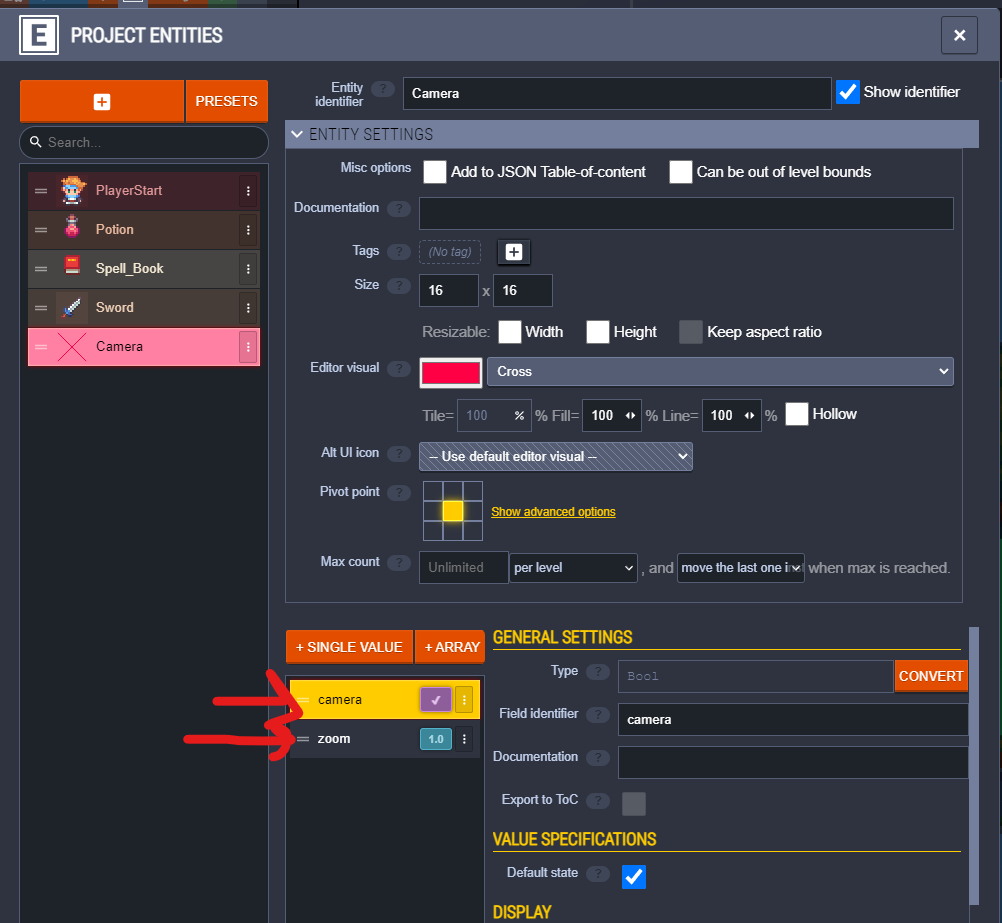This screenshot has width=1002, height=923.
Task: Click the help icon next to Documentation
Action: [399, 209]
